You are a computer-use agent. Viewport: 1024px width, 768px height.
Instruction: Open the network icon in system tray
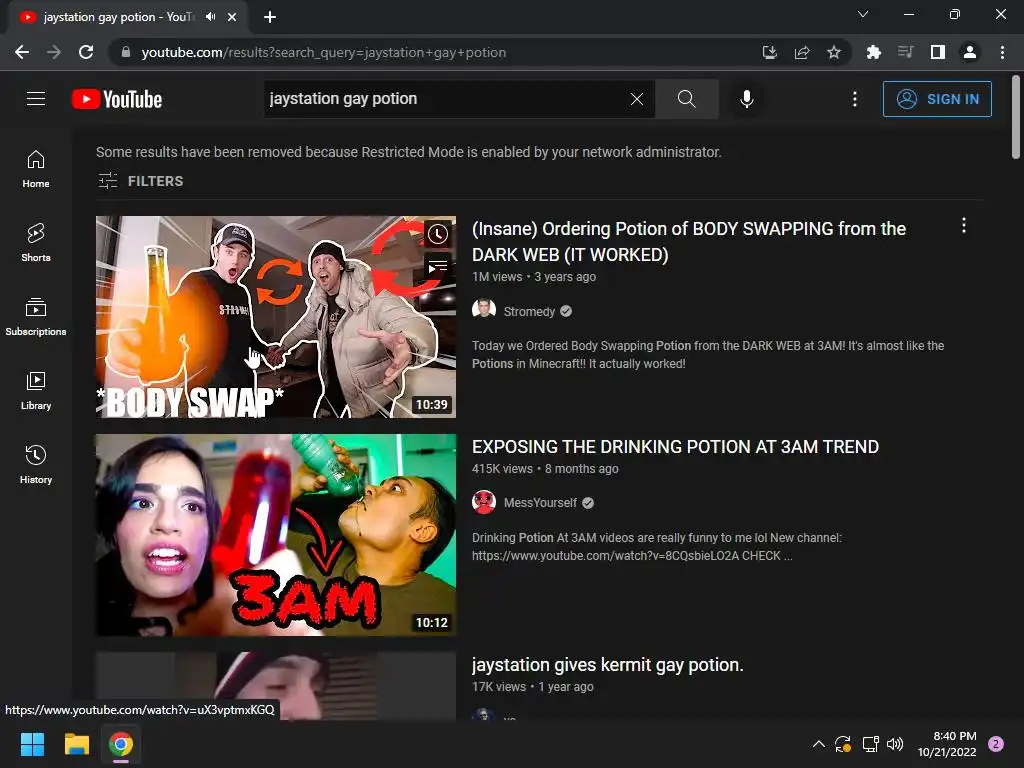pyautogui.click(x=870, y=744)
